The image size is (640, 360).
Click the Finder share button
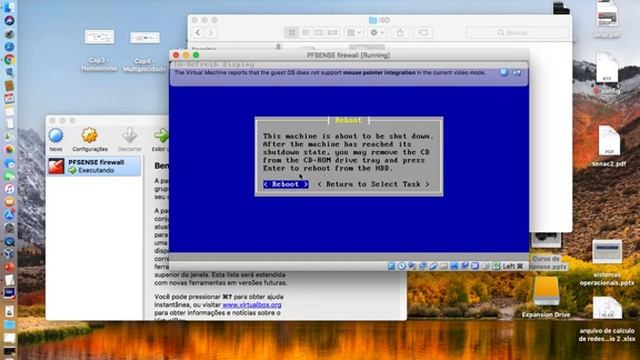[400, 33]
